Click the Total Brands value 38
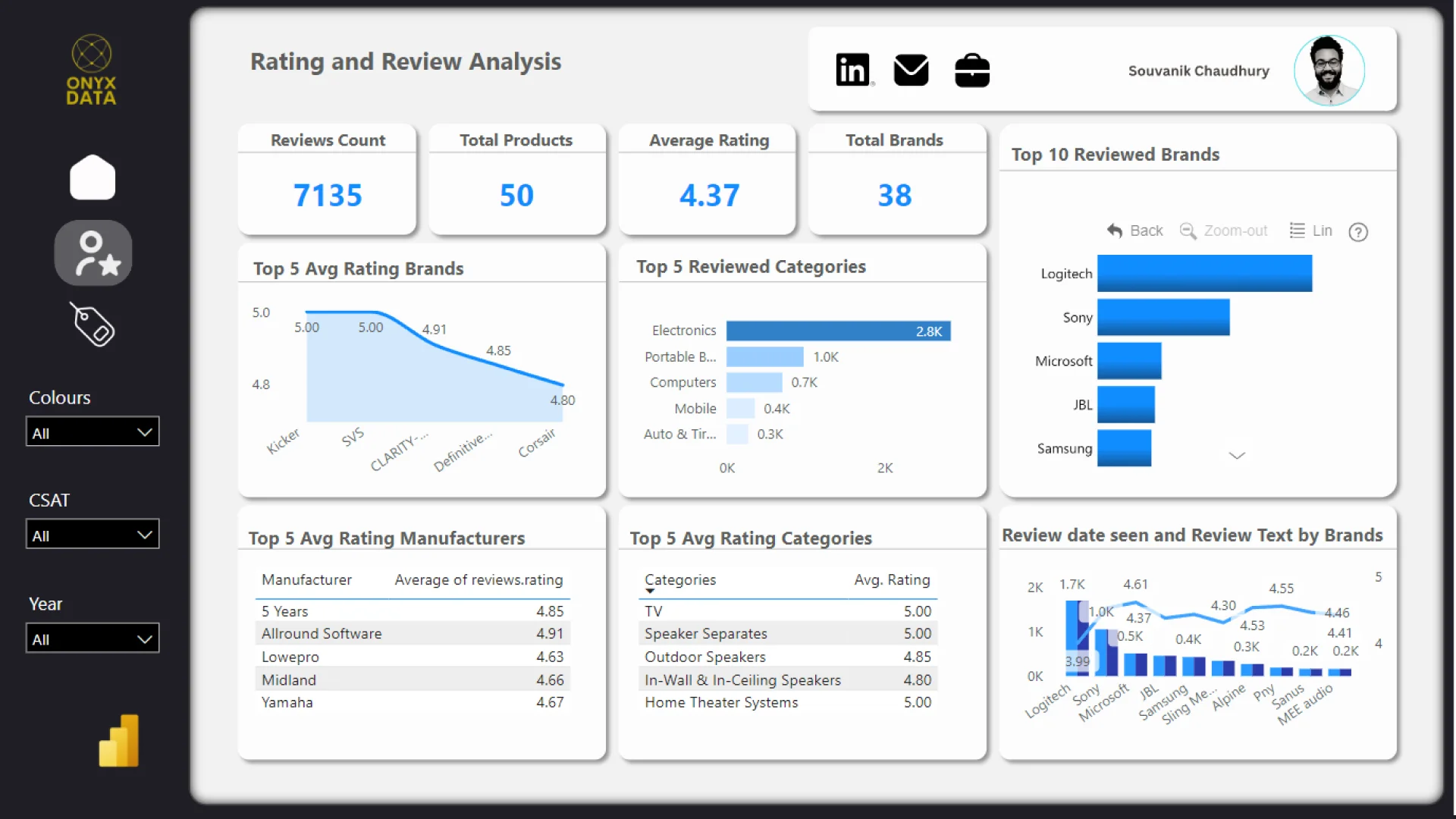The image size is (1456, 819). [x=895, y=195]
